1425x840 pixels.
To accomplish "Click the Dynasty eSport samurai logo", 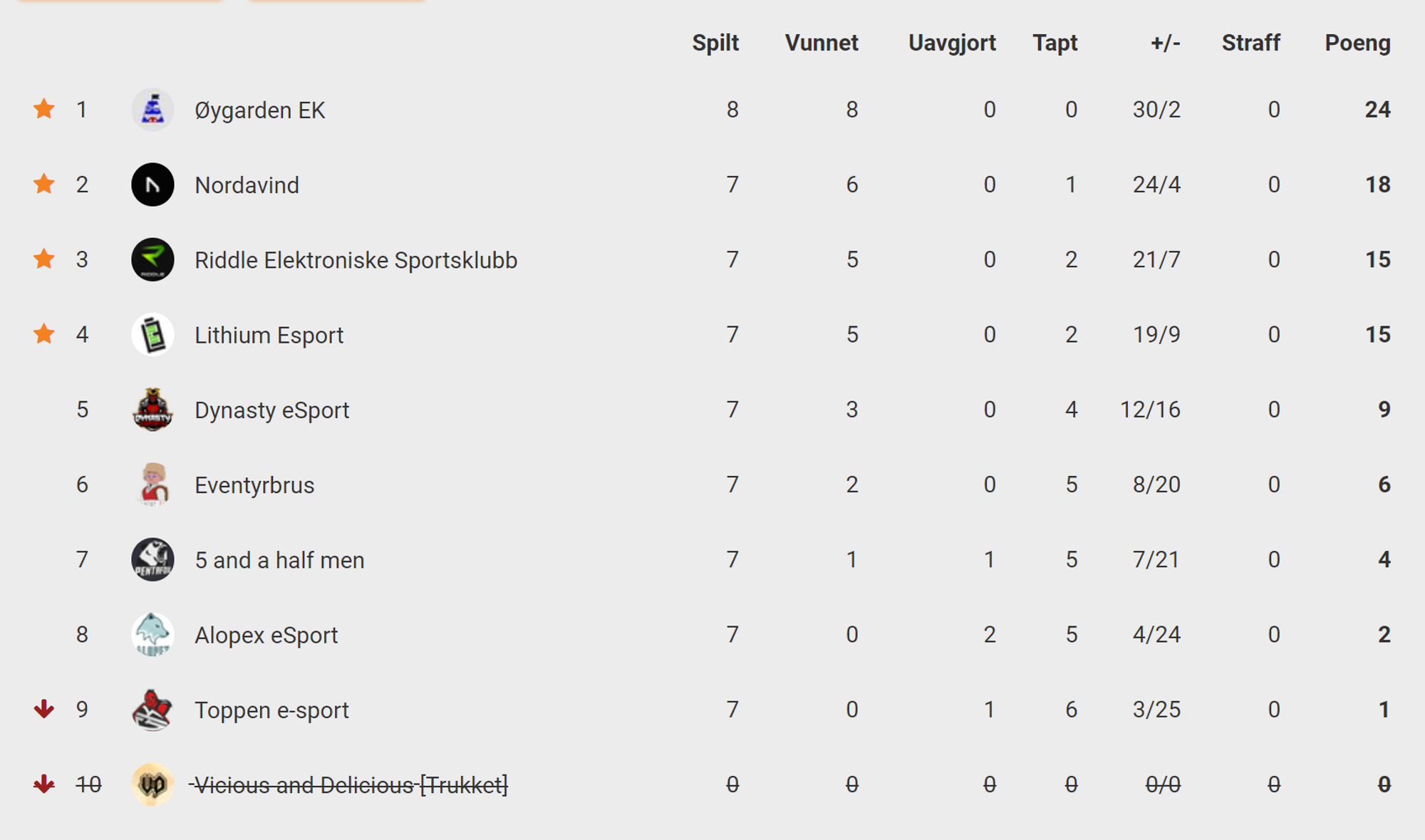I will pos(152,410).
